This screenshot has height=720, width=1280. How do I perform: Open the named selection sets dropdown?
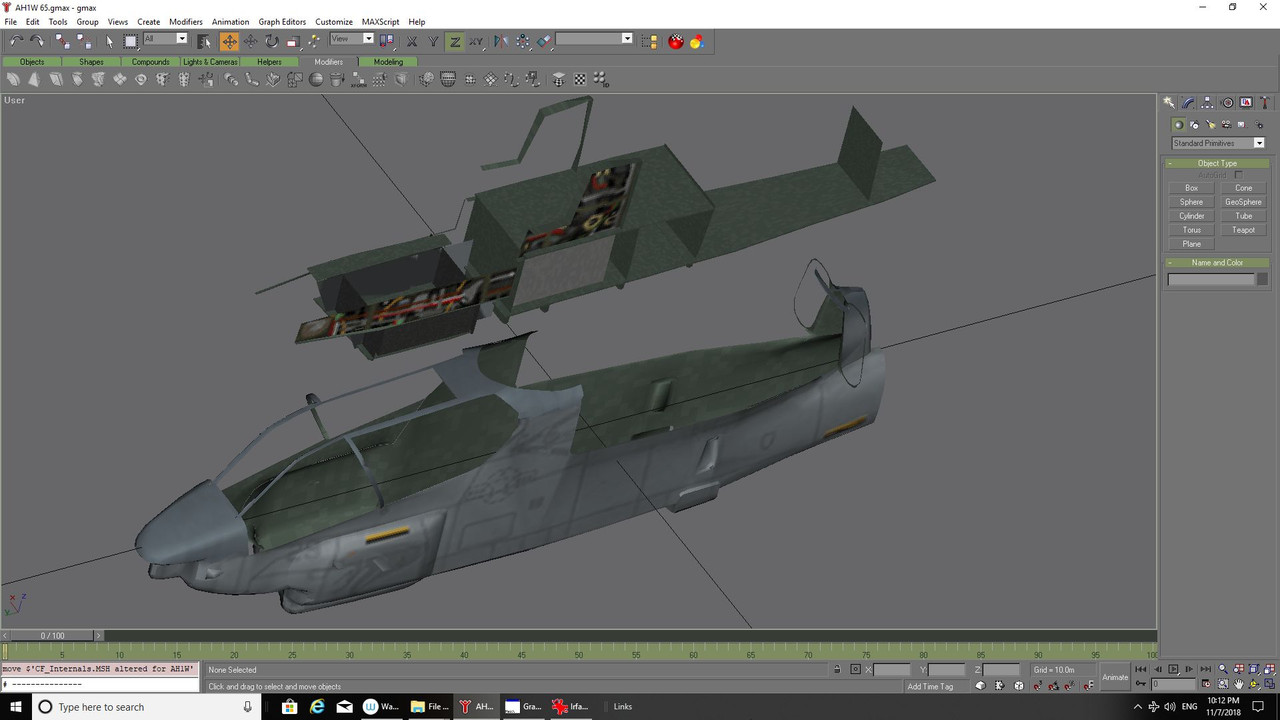pos(594,39)
